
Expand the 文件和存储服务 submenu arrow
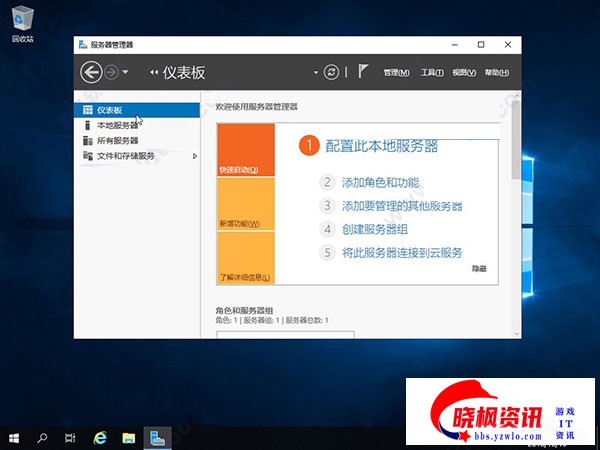point(194,156)
